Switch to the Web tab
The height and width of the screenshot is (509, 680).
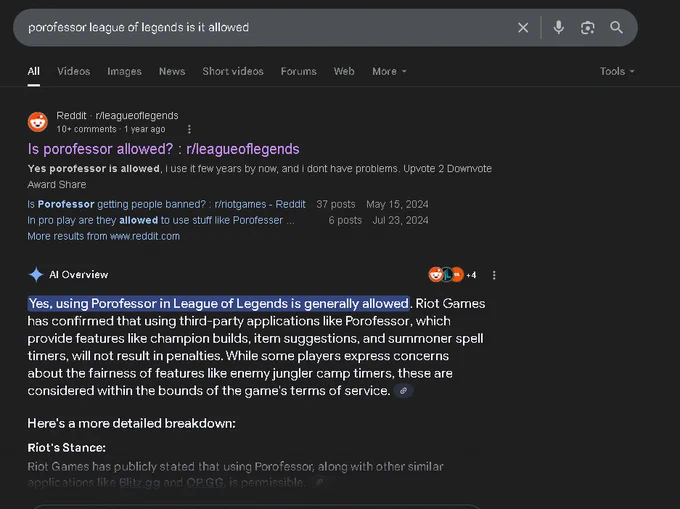[344, 72]
